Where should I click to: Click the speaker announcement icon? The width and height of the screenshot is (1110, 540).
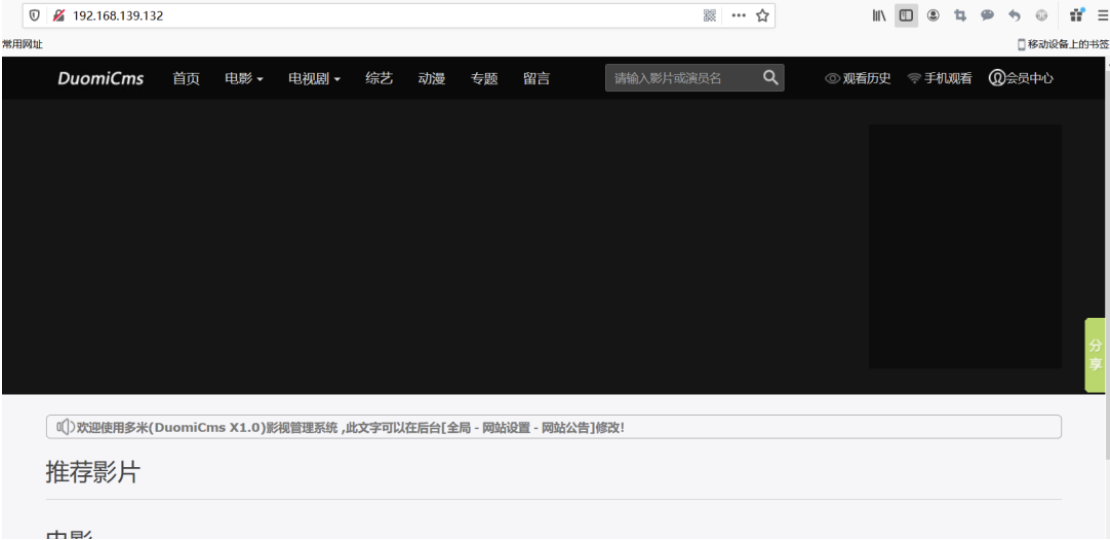tap(65, 427)
